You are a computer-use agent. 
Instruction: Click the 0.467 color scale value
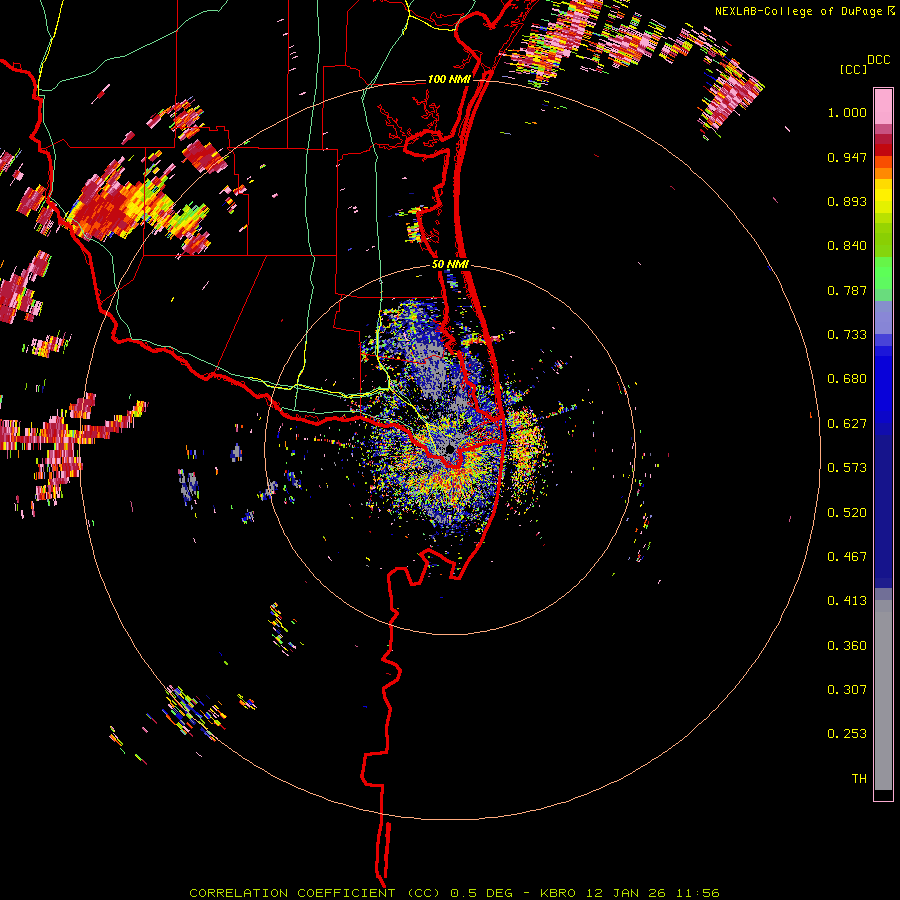click(847, 557)
